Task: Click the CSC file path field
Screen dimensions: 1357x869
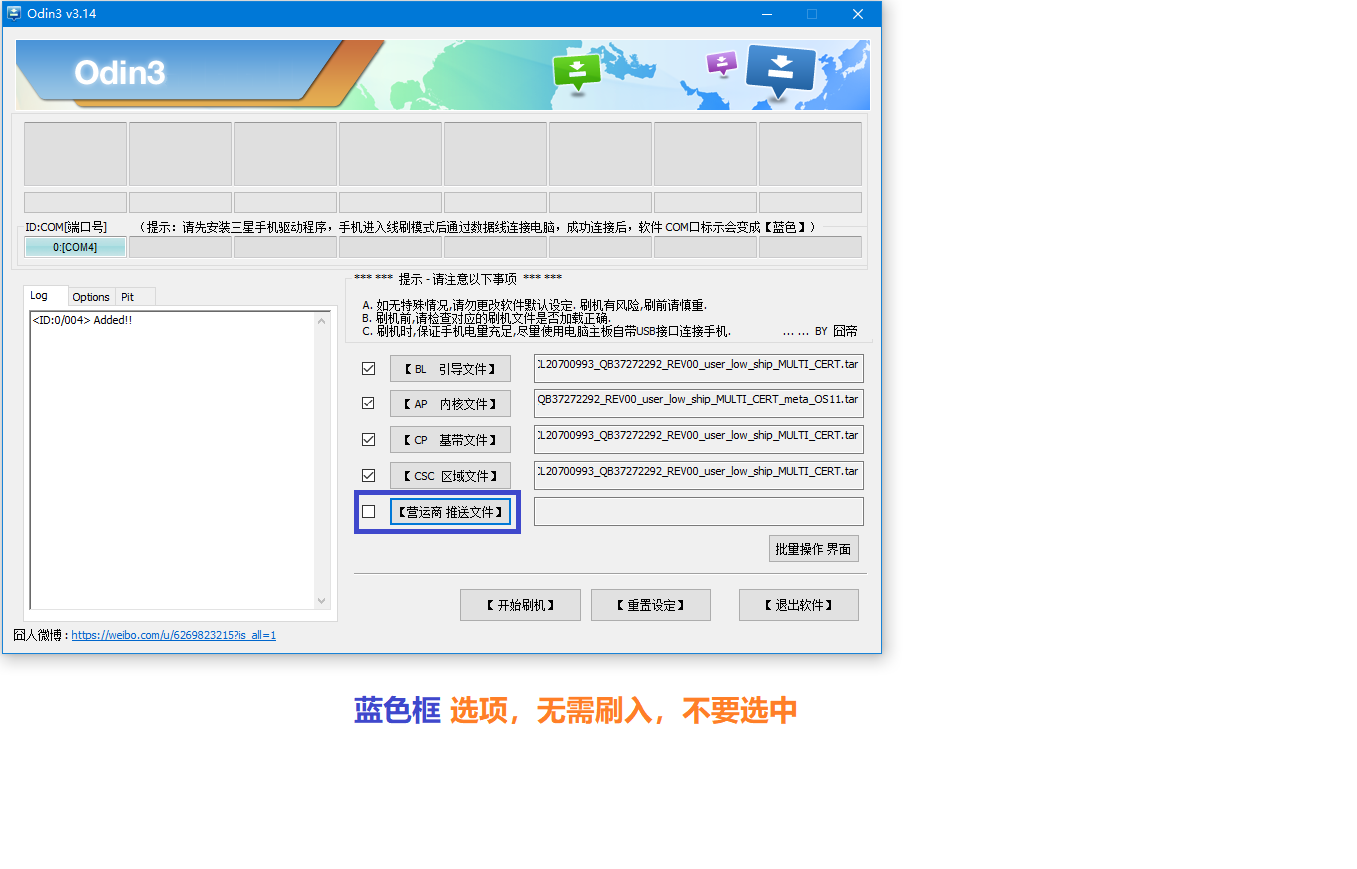Action: (x=699, y=475)
